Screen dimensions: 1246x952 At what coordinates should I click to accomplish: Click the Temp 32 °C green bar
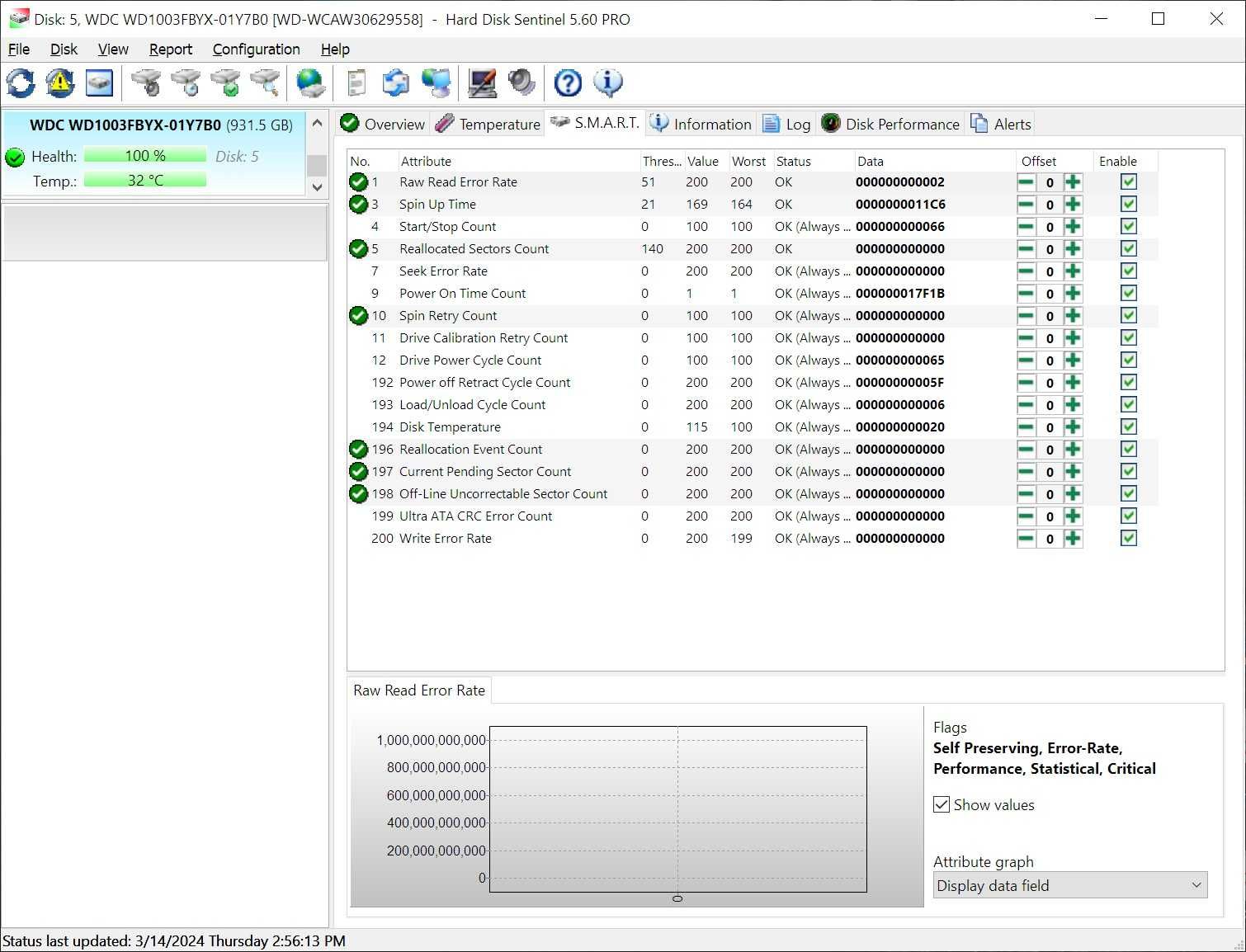pyautogui.click(x=145, y=181)
